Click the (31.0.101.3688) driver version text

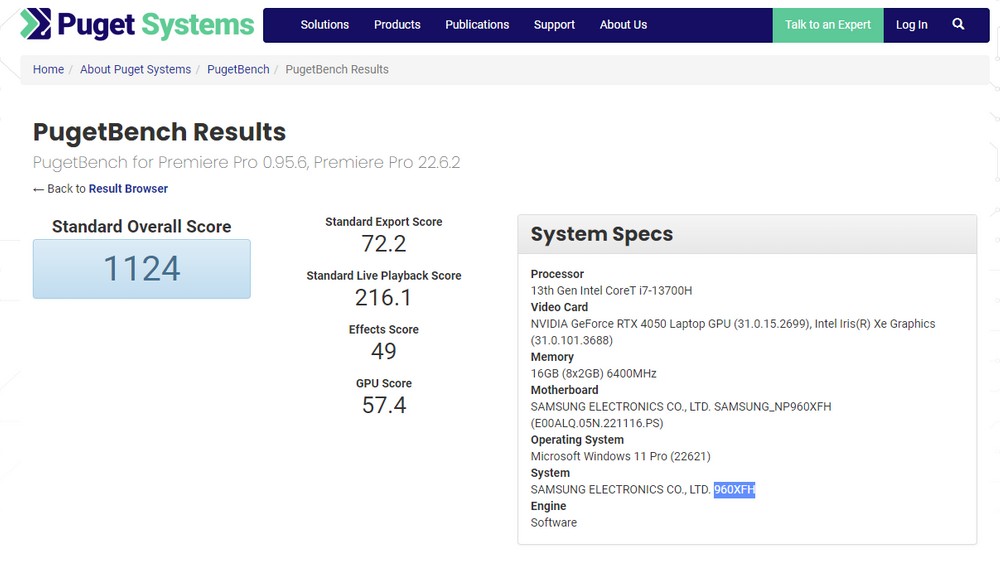[571, 340]
